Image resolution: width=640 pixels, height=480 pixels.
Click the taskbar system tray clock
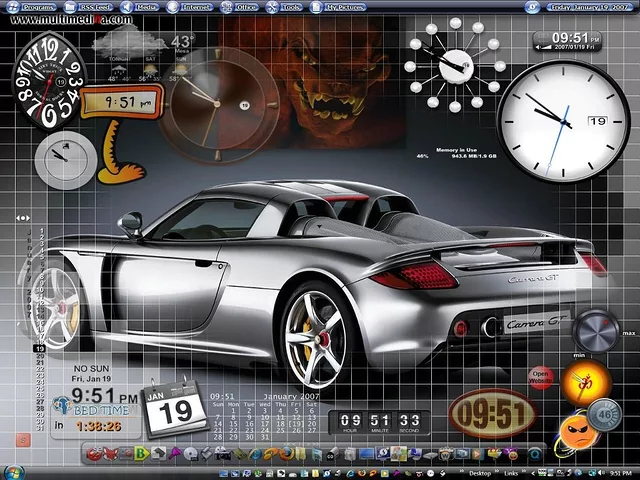pyautogui.click(x=619, y=472)
